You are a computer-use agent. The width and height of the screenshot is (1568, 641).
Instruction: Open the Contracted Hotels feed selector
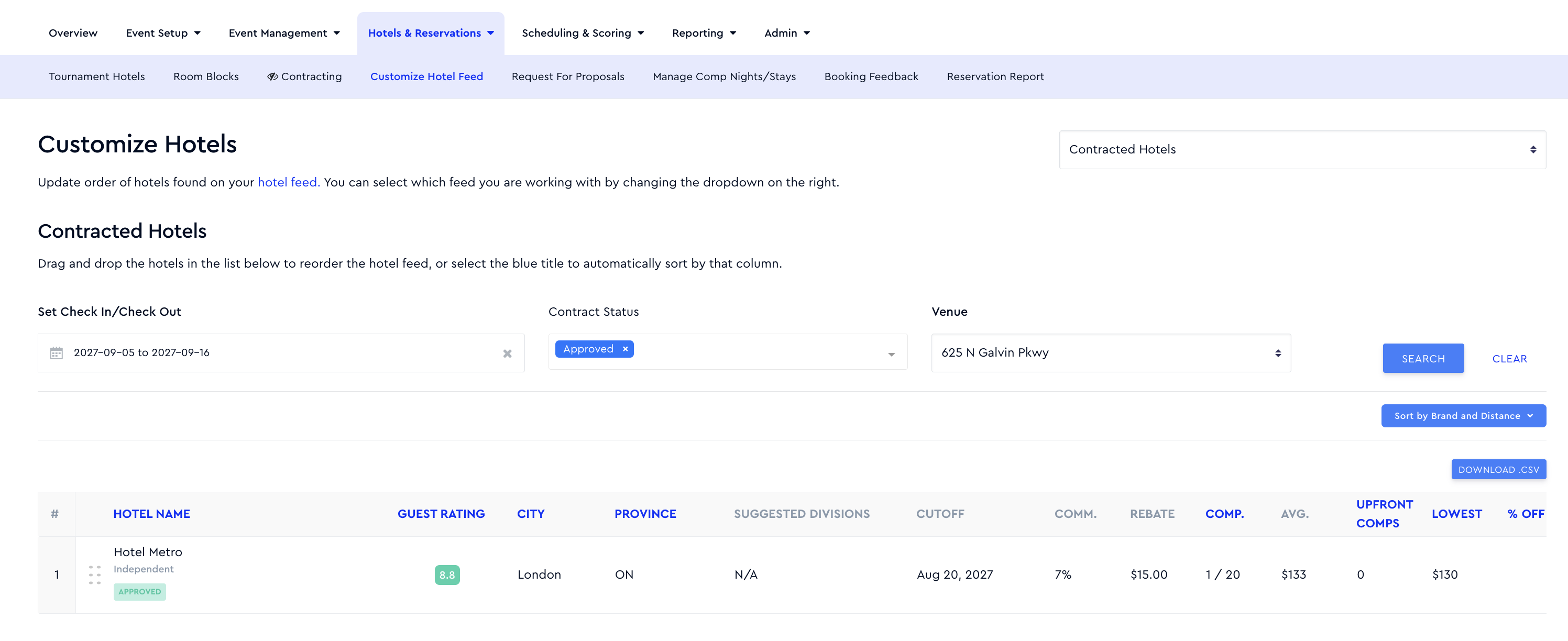(1302, 150)
